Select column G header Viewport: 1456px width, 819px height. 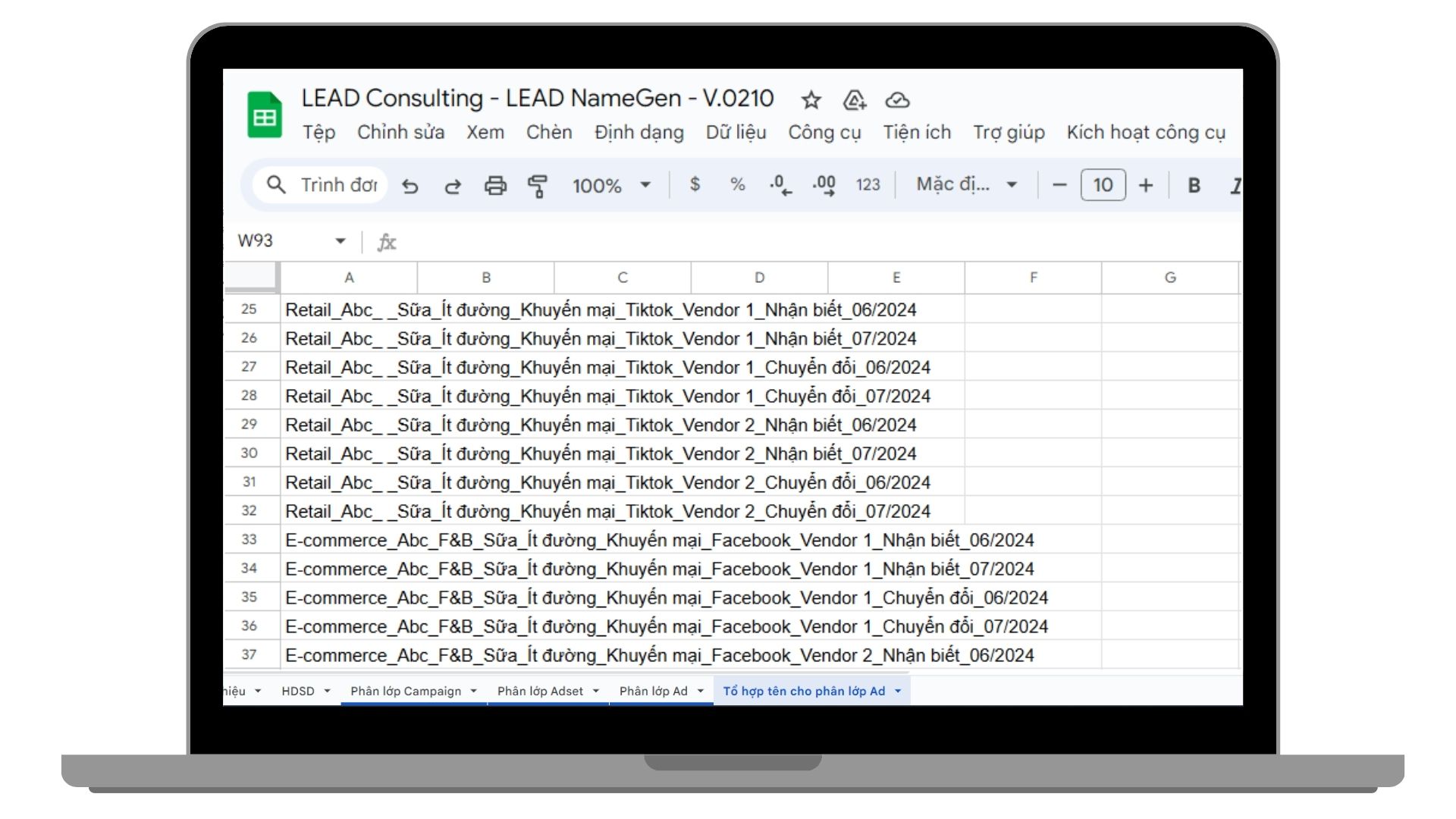click(1170, 278)
